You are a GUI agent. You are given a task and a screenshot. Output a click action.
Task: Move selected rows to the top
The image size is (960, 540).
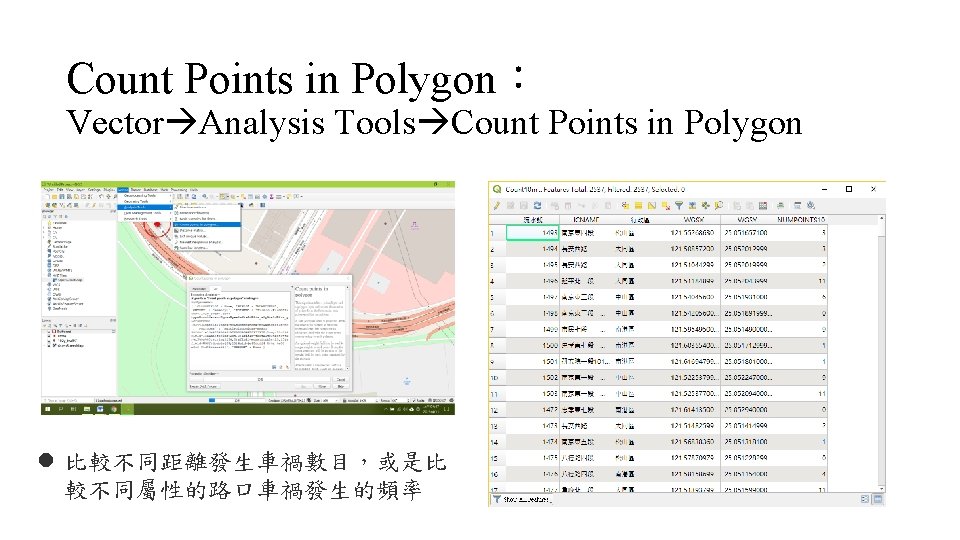click(x=692, y=206)
